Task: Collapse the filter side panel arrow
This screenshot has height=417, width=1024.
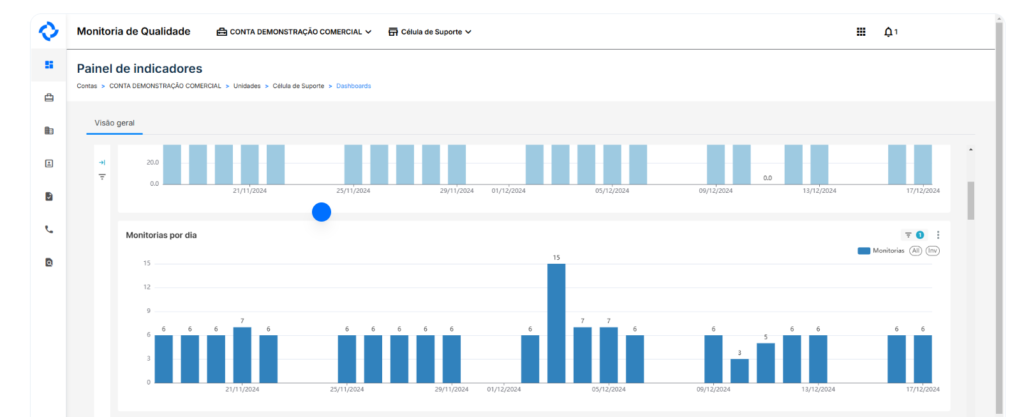Action: [x=102, y=162]
